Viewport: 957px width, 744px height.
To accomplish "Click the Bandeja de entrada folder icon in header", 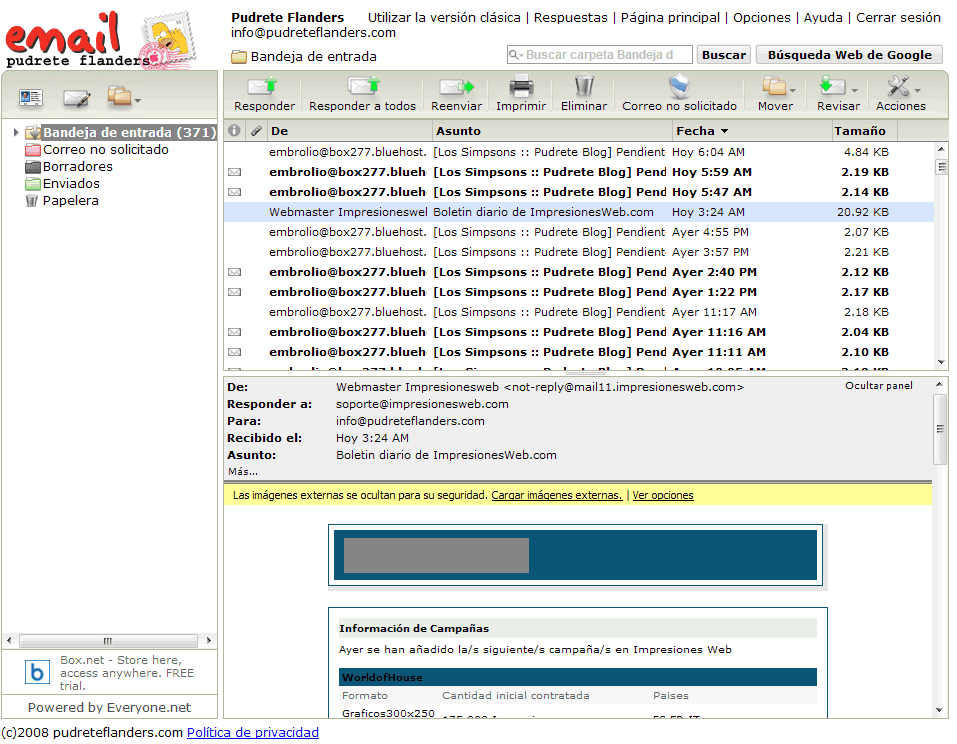I will [239, 57].
